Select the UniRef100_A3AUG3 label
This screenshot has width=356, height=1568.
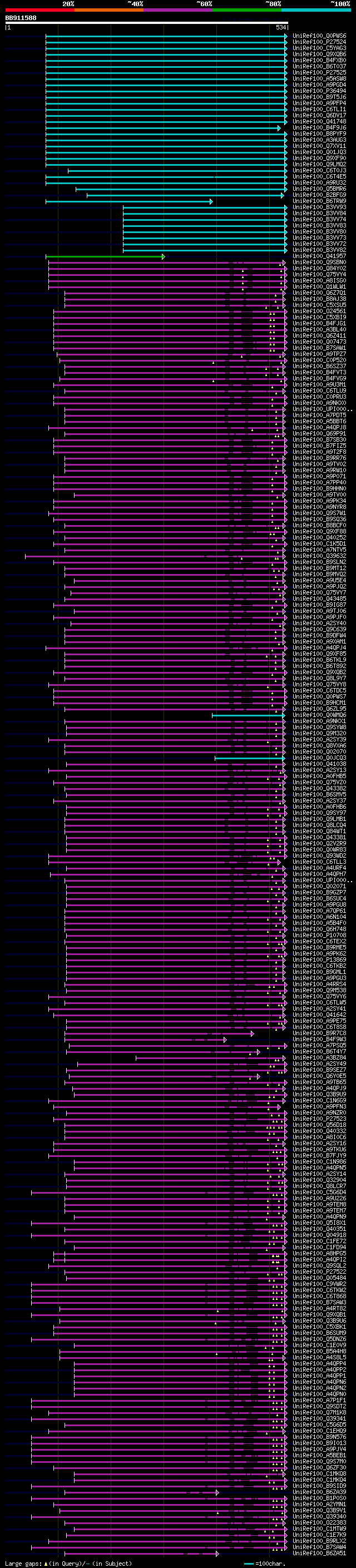[x=319, y=140]
